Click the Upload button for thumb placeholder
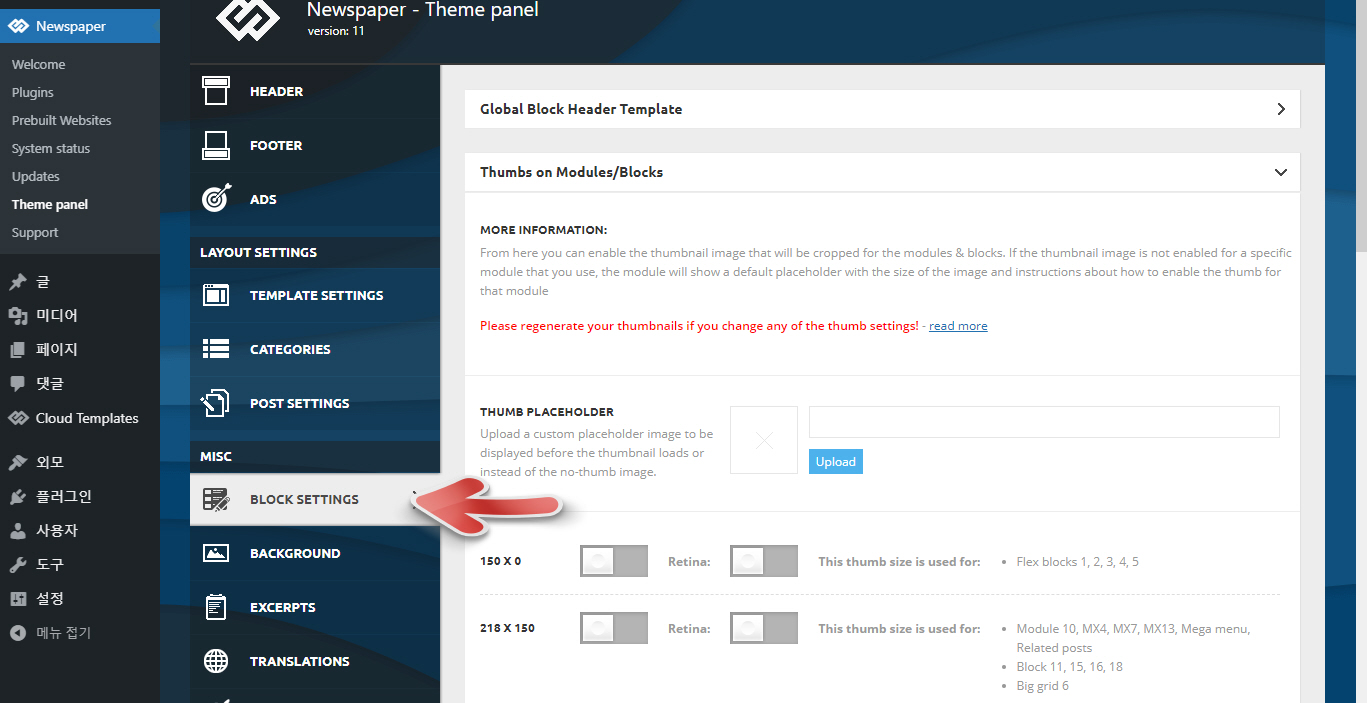The height and width of the screenshot is (703, 1367). coord(836,461)
